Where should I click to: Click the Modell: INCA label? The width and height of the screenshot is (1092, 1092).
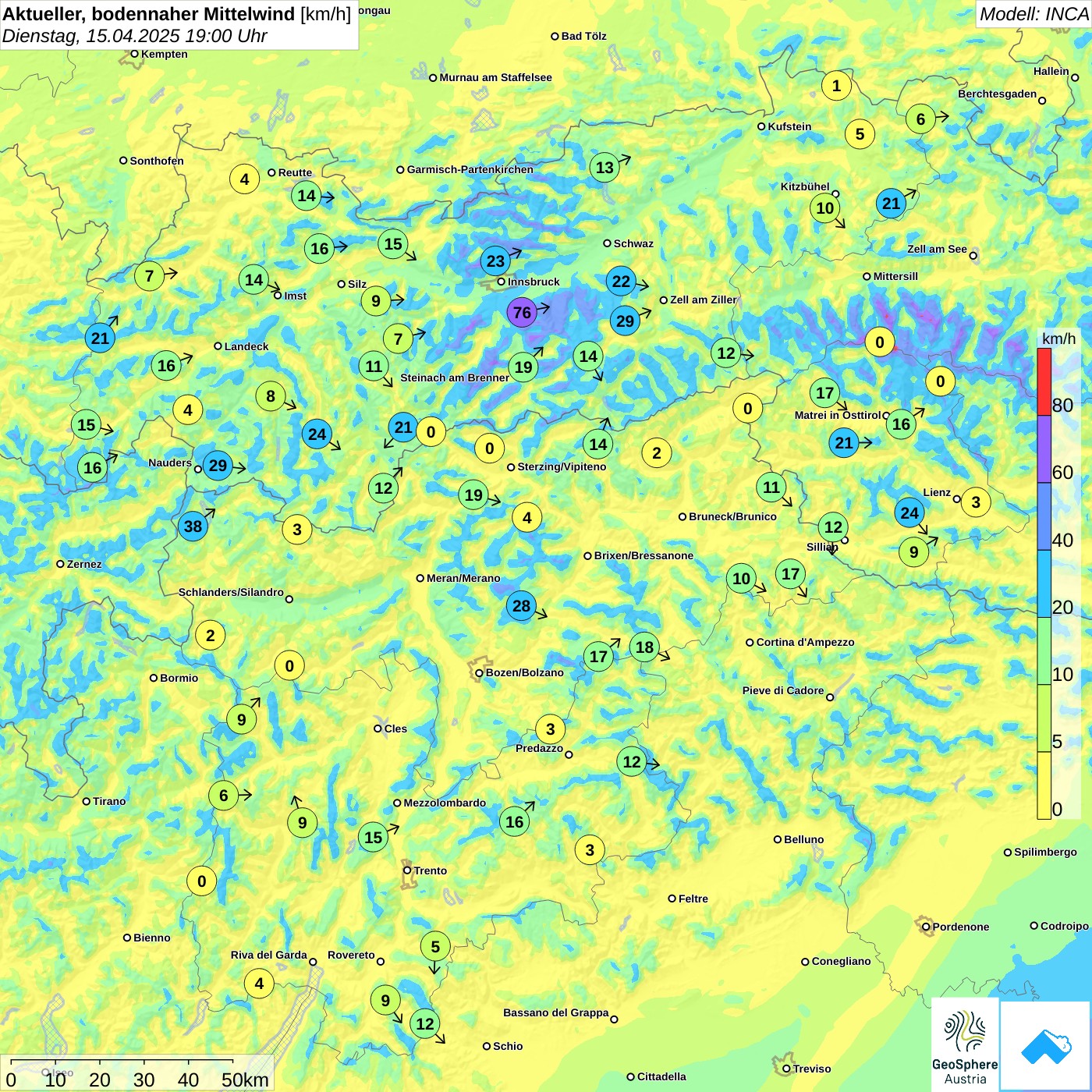point(1033,14)
